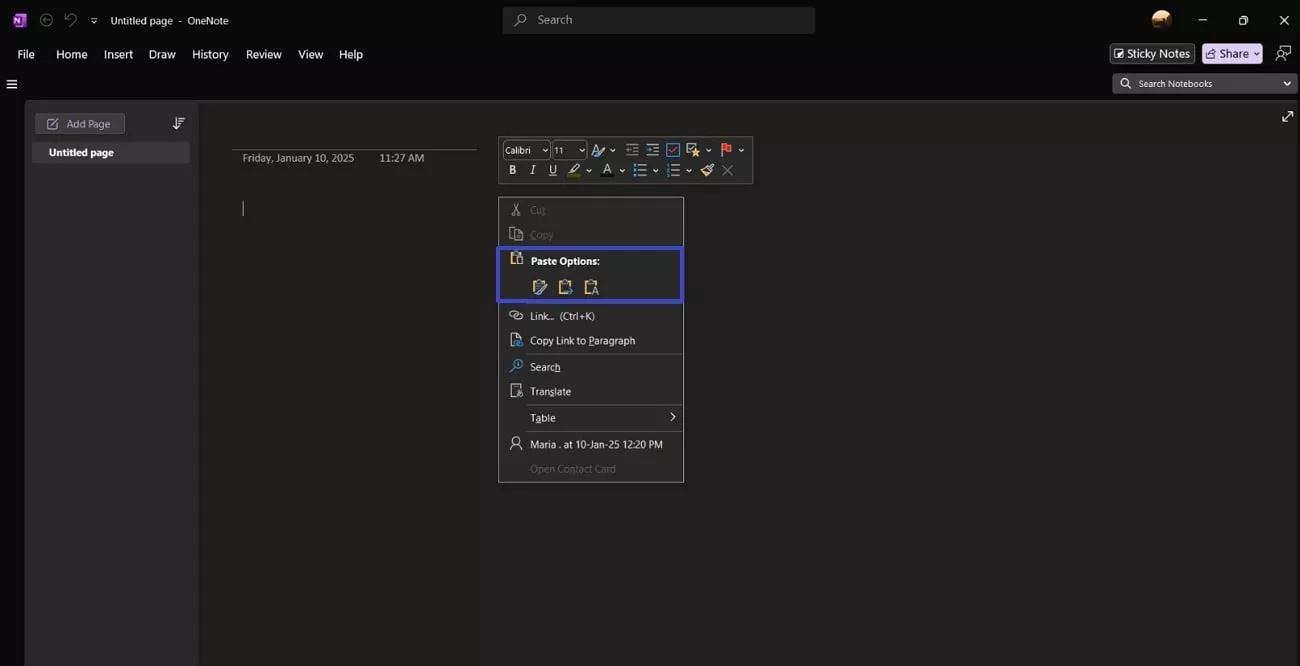Screen dimensions: 1300x666
Task: Toggle italic formatting
Action: pyautogui.click(x=532, y=170)
